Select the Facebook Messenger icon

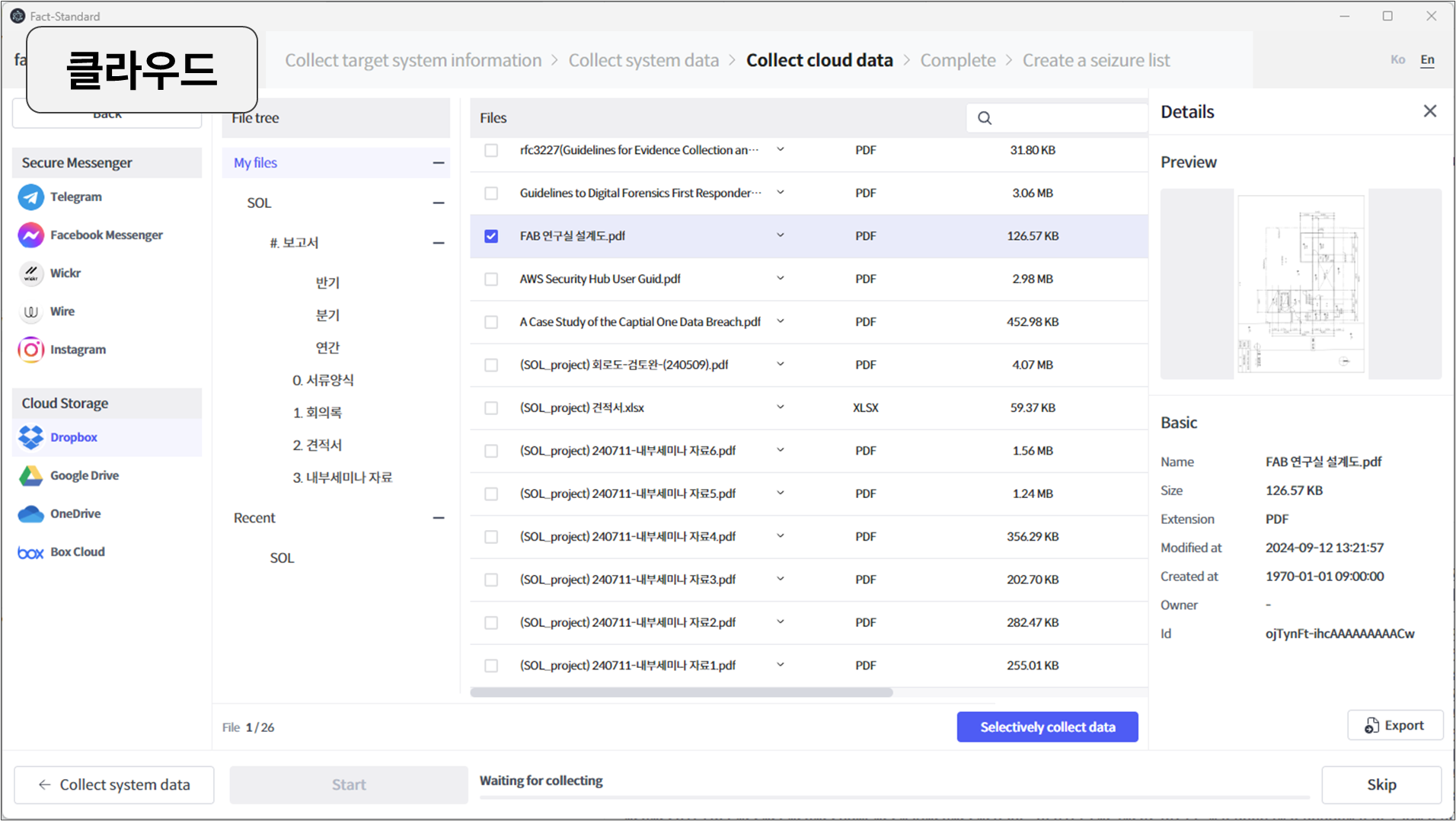(31, 235)
